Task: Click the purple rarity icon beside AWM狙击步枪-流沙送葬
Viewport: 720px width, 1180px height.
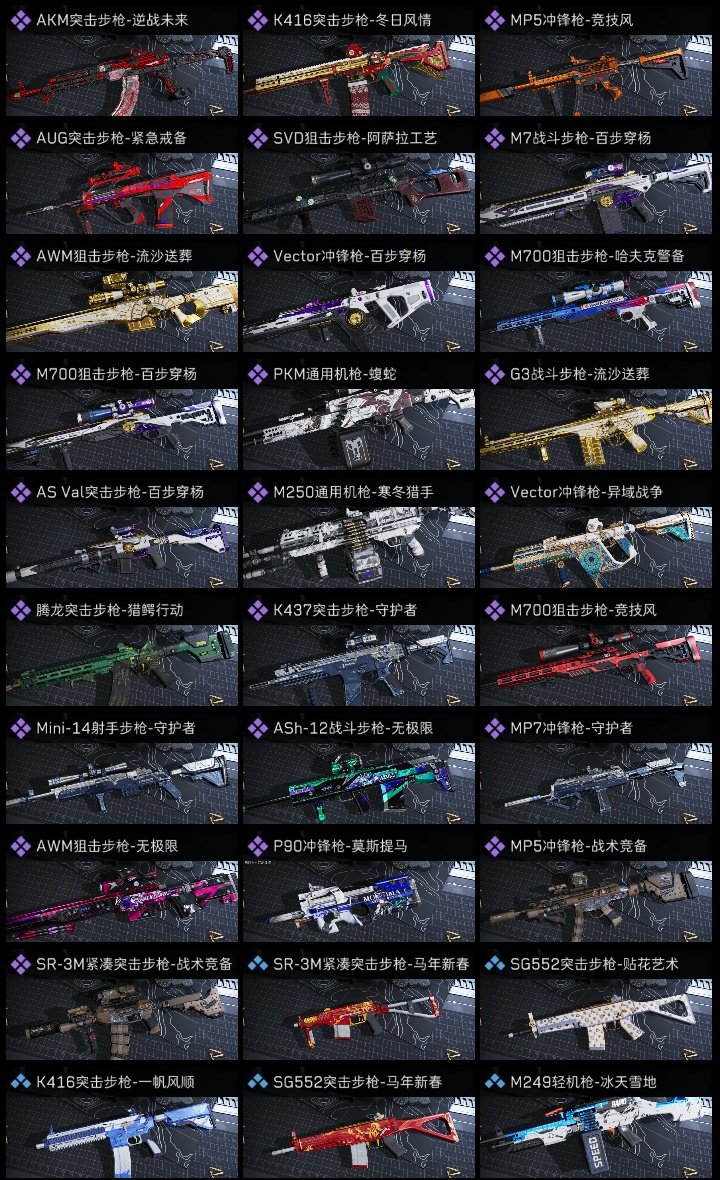Action: tap(20, 256)
